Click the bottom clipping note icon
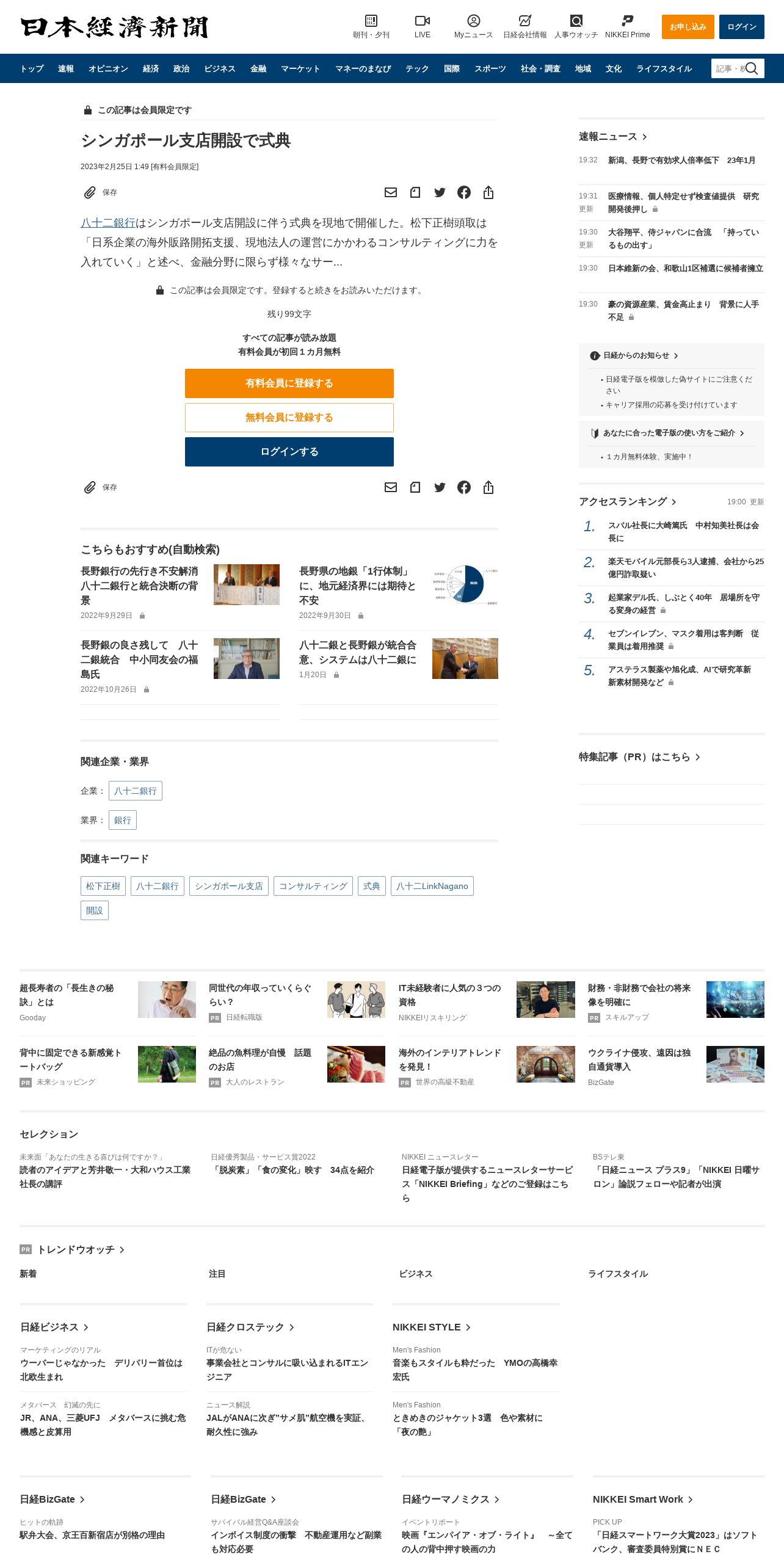784x1568 pixels. 415,487
